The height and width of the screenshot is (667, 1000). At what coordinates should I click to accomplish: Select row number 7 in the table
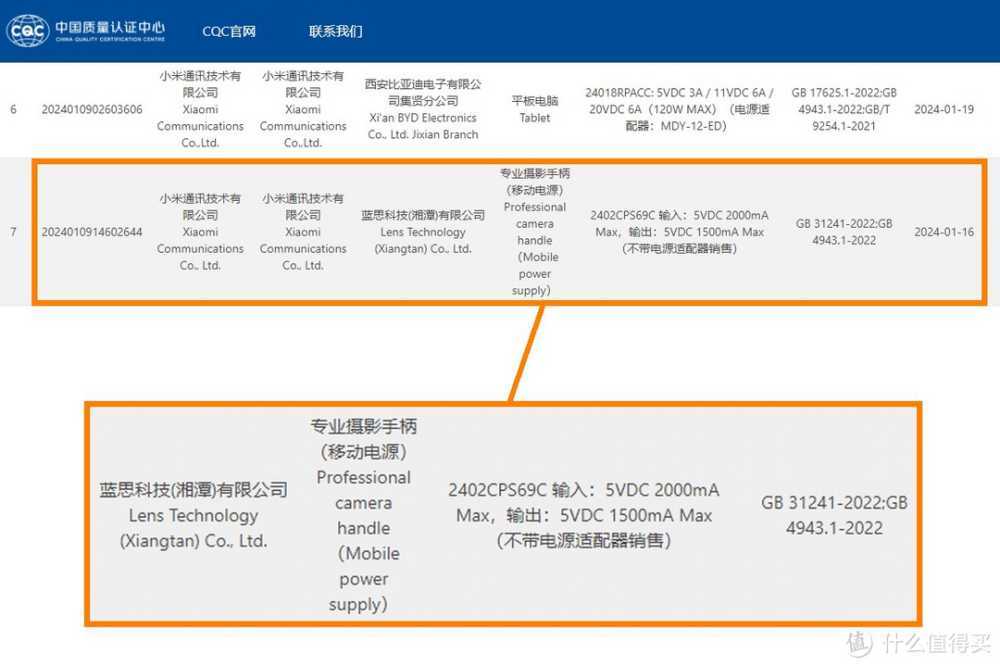(x=13, y=232)
